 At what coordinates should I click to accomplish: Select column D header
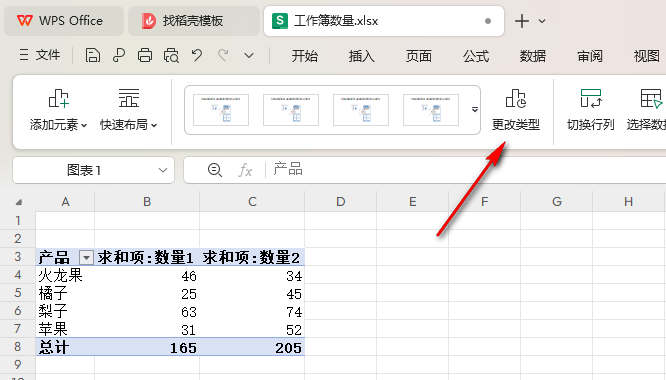(341, 202)
